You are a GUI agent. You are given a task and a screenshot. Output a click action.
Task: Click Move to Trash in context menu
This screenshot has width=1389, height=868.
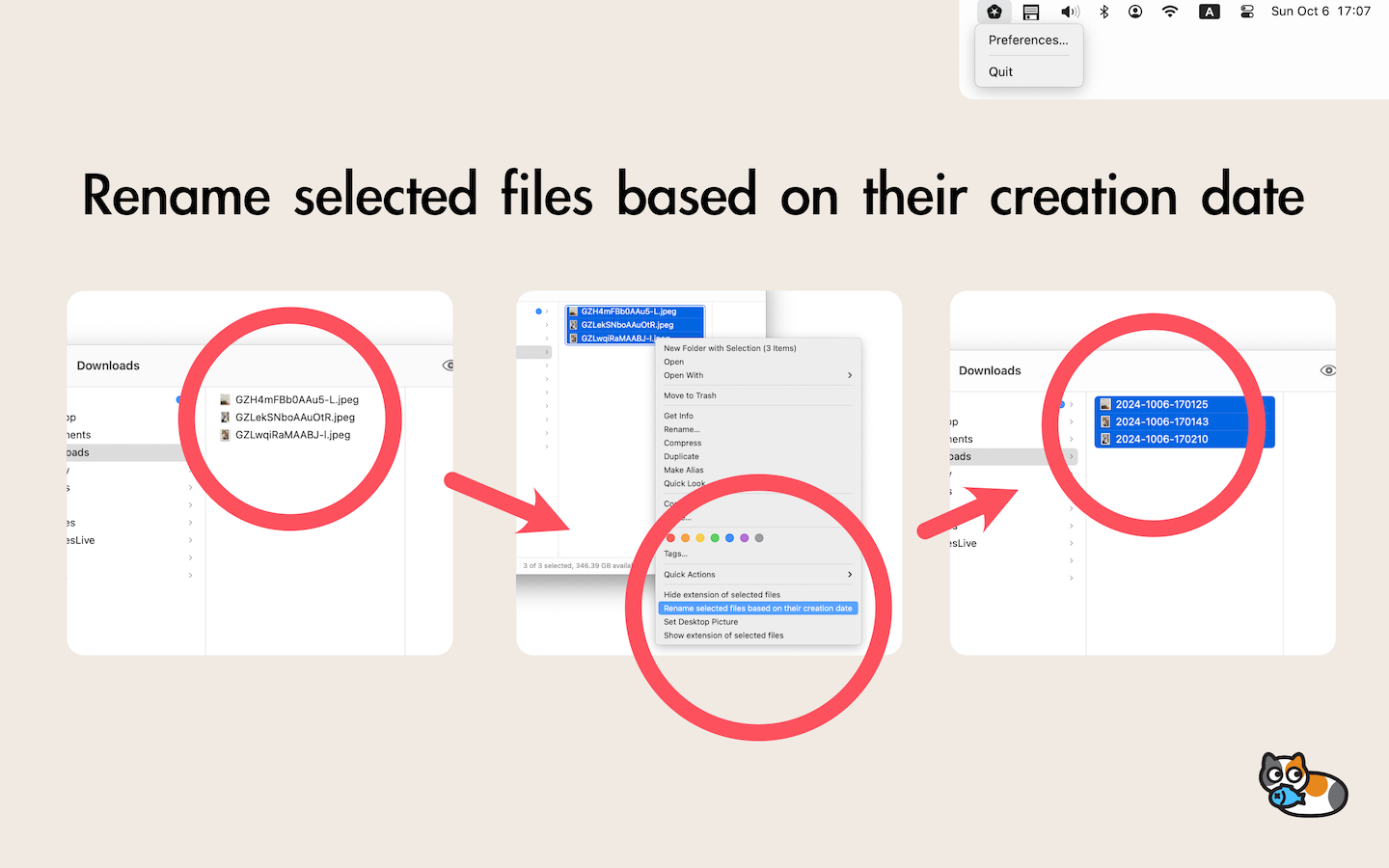pos(690,395)
